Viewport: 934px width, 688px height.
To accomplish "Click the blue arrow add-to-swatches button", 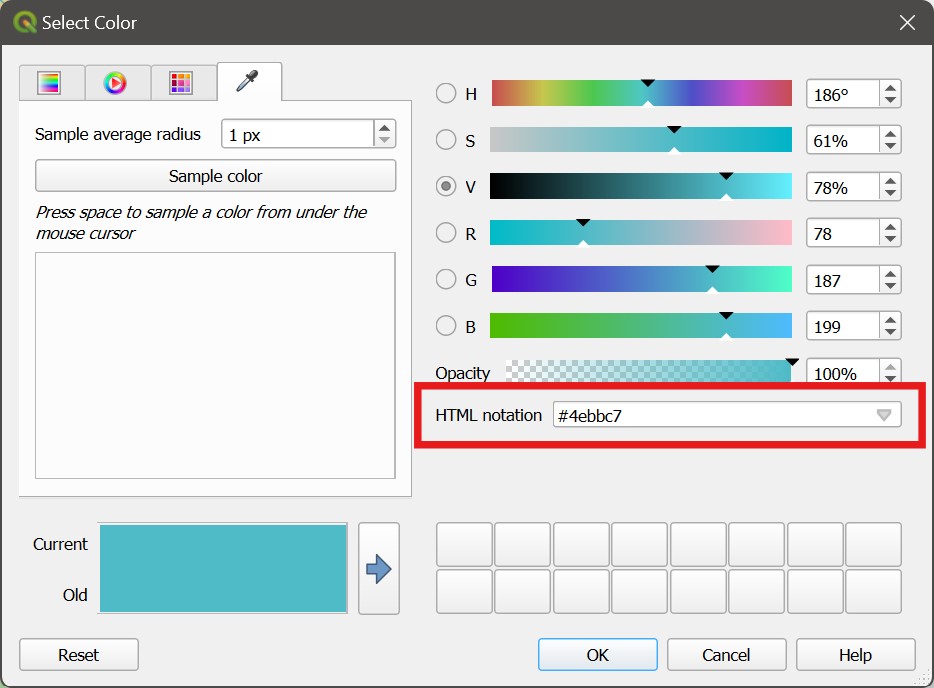I will pyautogui.click(x=379, y=569).
